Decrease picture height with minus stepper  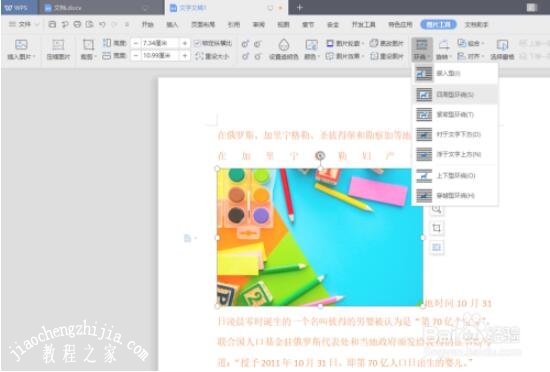(x=136, y=43)
